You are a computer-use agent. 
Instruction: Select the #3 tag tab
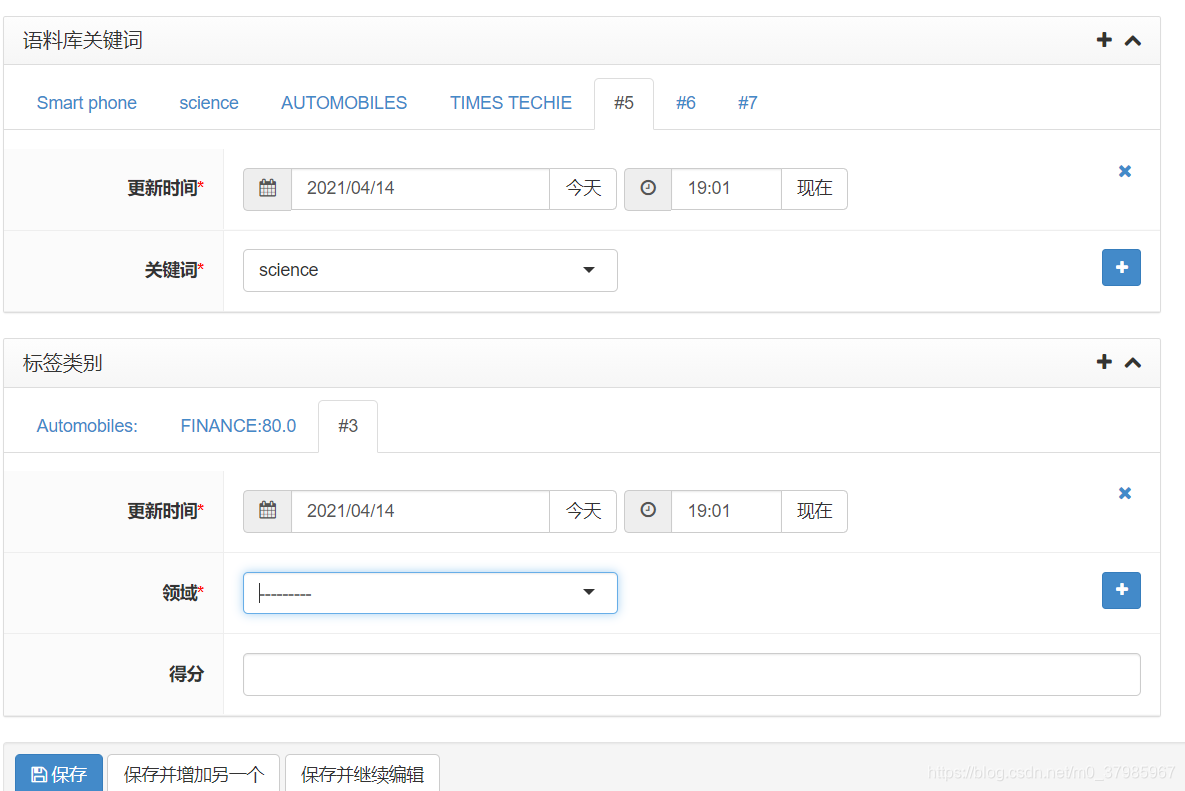coord(348,426)
